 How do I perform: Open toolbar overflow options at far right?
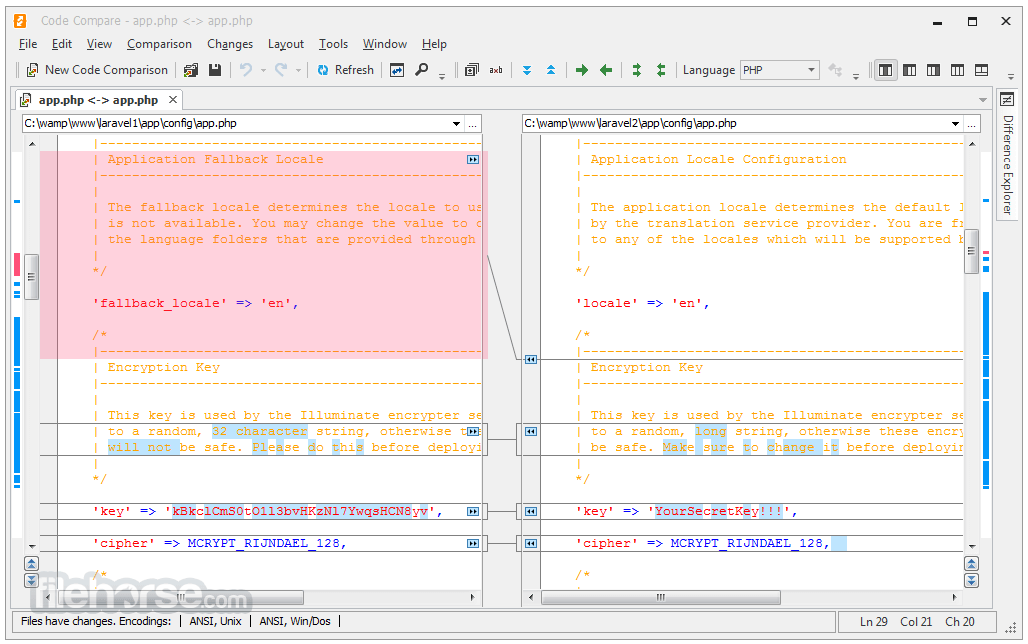1010,77
